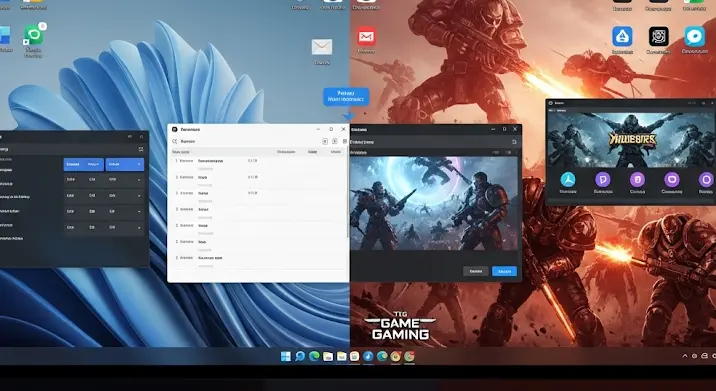Click the blue confirm button in image dialog
The height and width of the screenshot is (391, 716).
[504, 271]
